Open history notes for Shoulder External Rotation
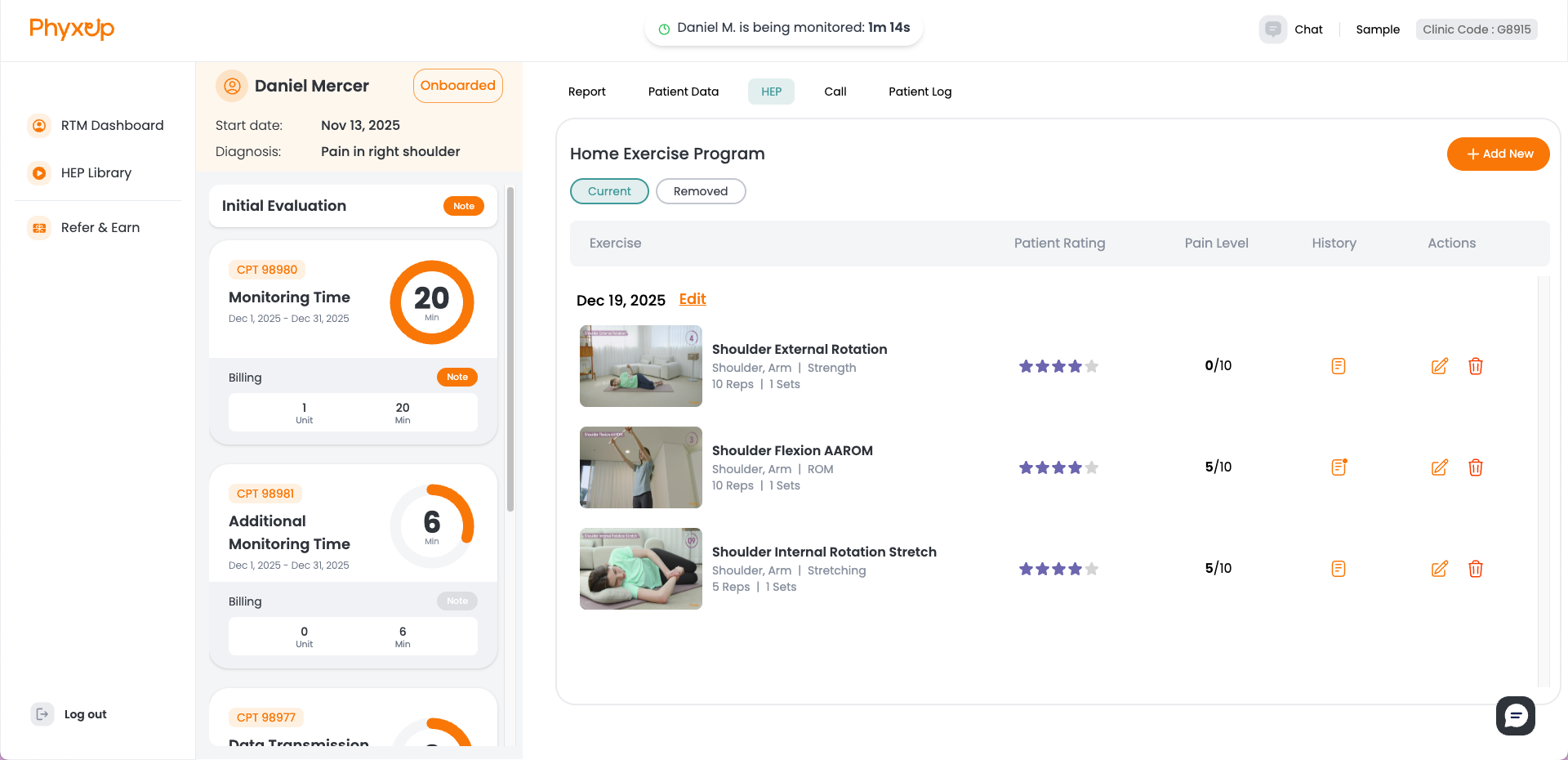 [x=1338, y=366]
